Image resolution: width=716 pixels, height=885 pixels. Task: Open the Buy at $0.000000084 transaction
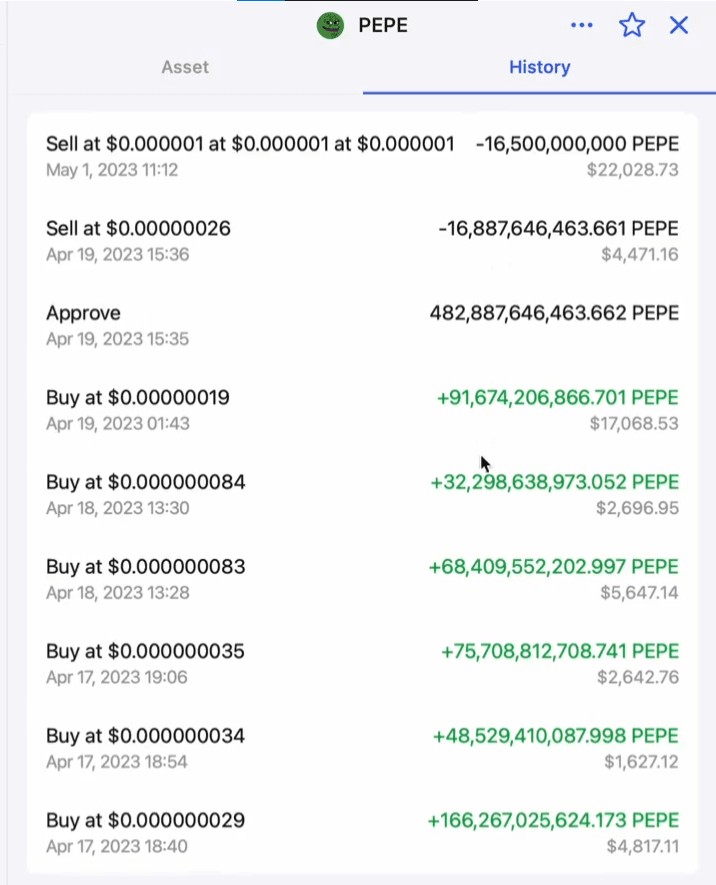coord(362,494)
